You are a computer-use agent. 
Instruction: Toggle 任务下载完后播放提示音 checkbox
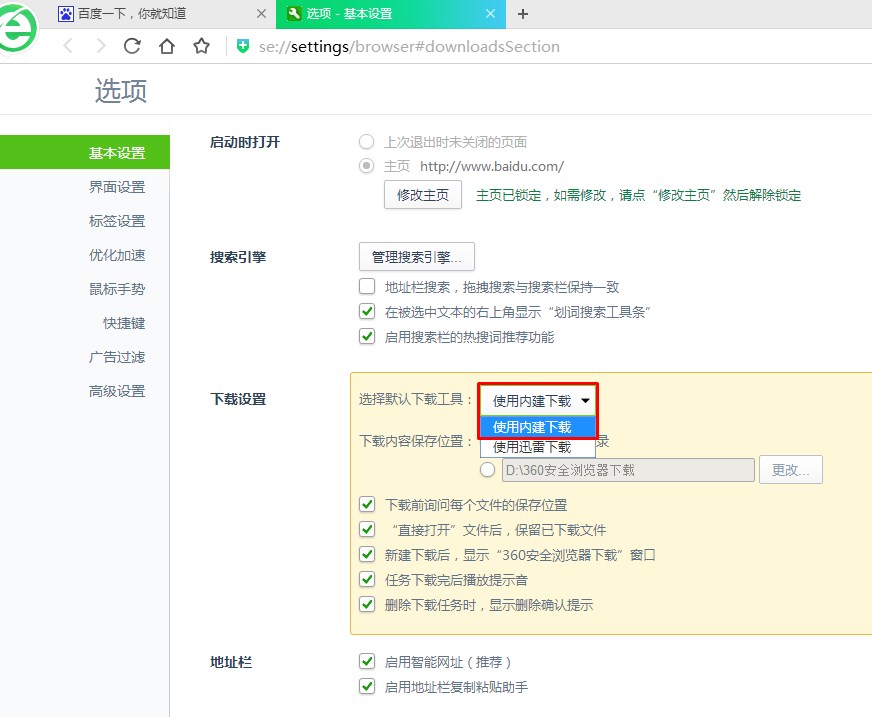(x=367, y=580)
